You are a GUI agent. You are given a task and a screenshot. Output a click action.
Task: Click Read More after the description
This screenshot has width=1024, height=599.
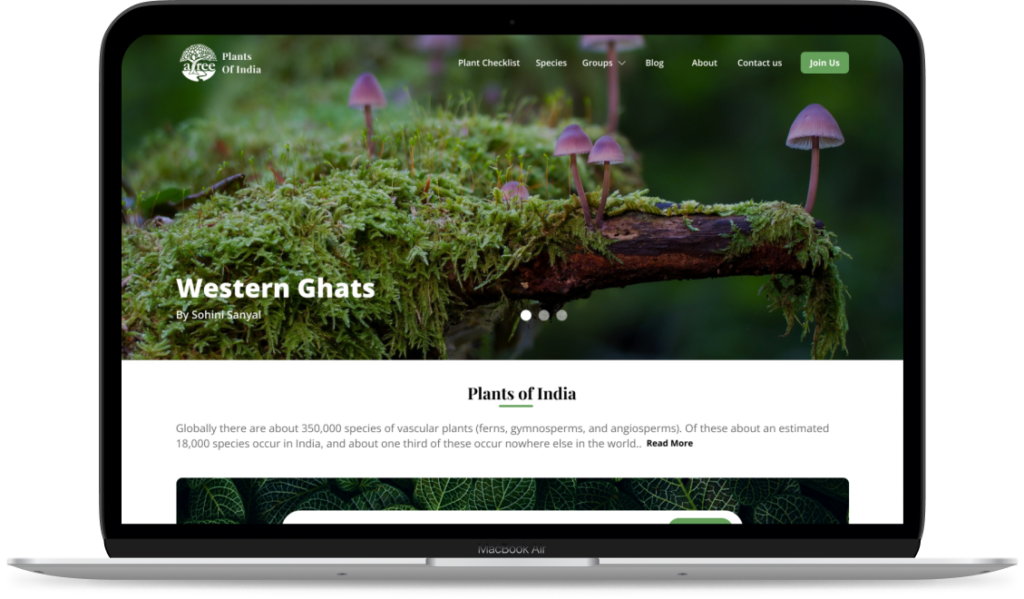tap(669, 443)
